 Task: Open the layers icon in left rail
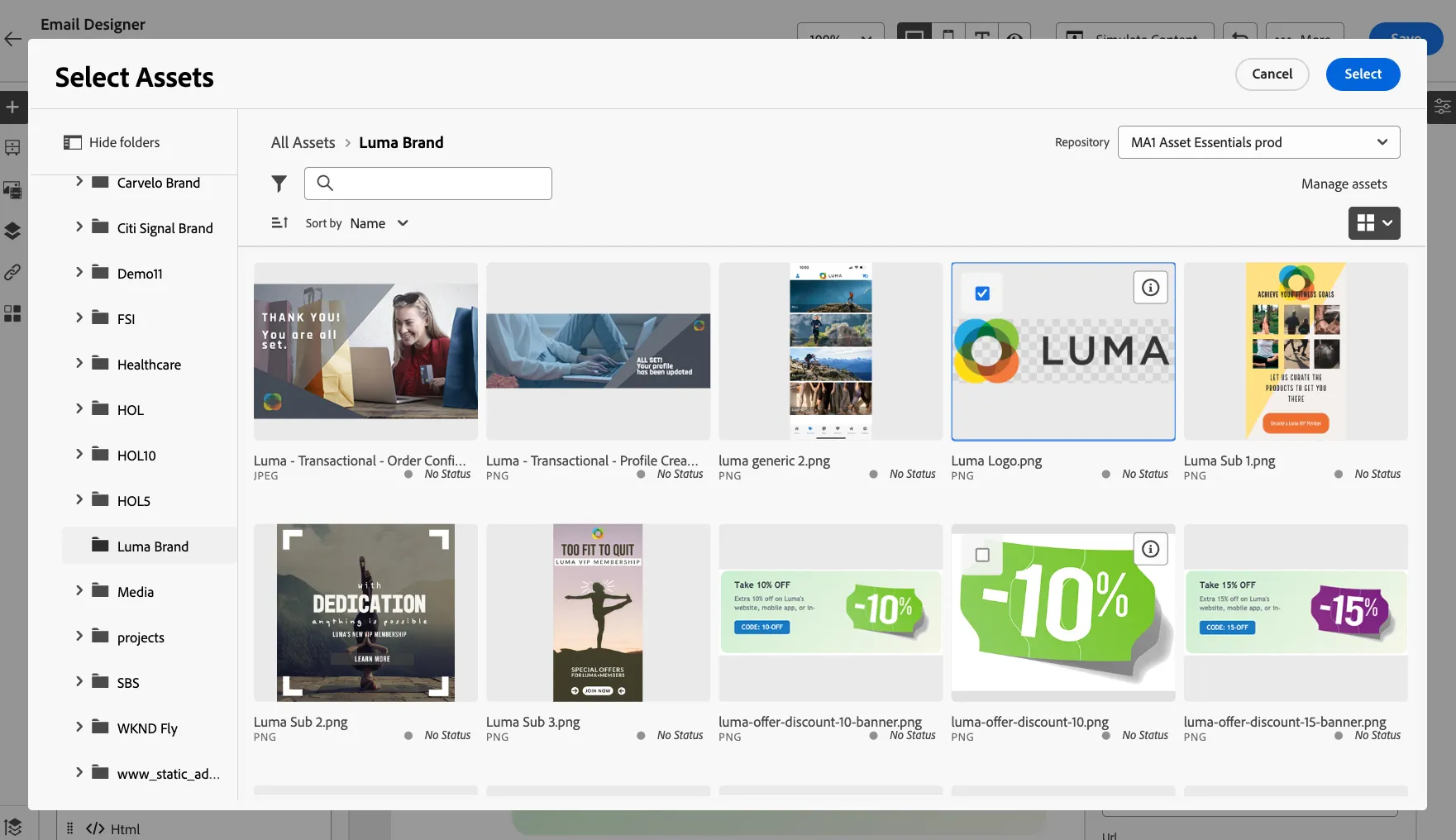[x=12, y=231]
